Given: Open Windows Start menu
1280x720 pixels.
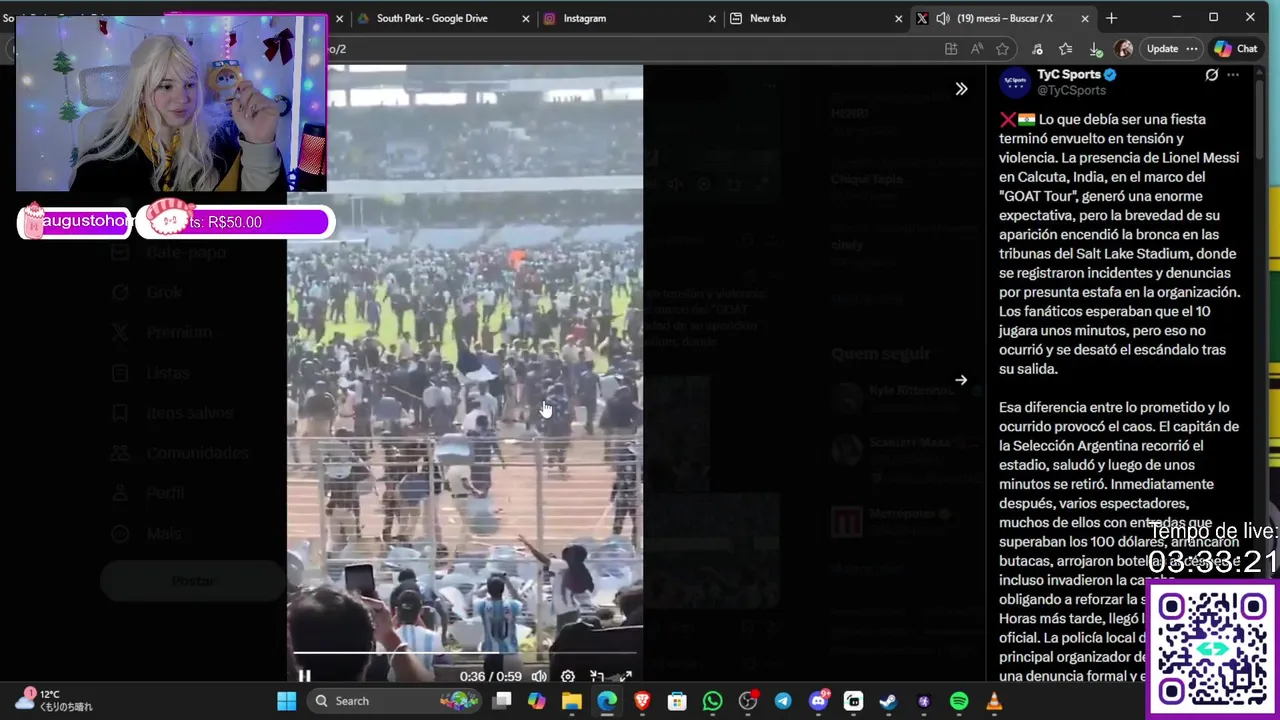Looking at the screenshot, I should [x=287, y=701].
